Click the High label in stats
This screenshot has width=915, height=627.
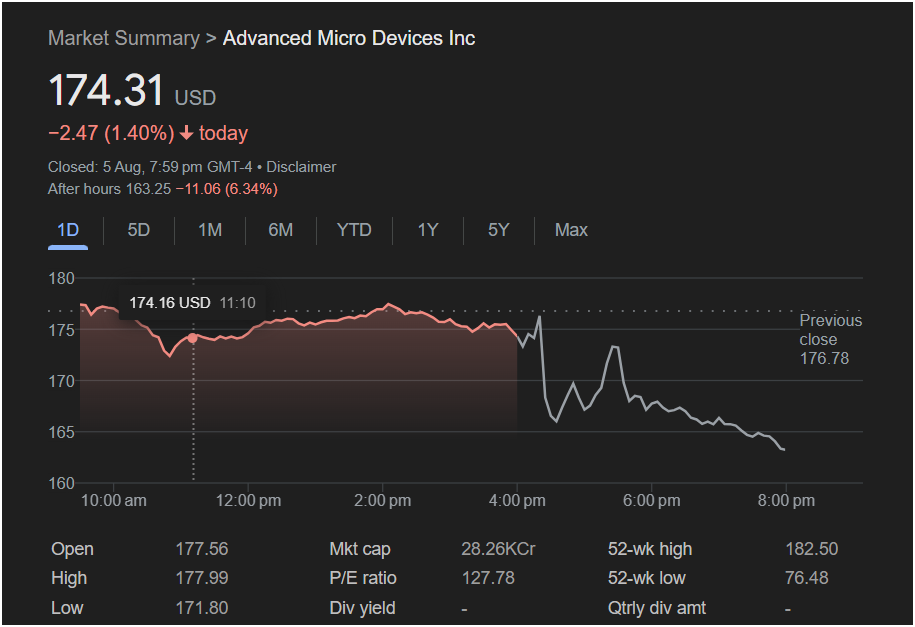pos(69,578)
